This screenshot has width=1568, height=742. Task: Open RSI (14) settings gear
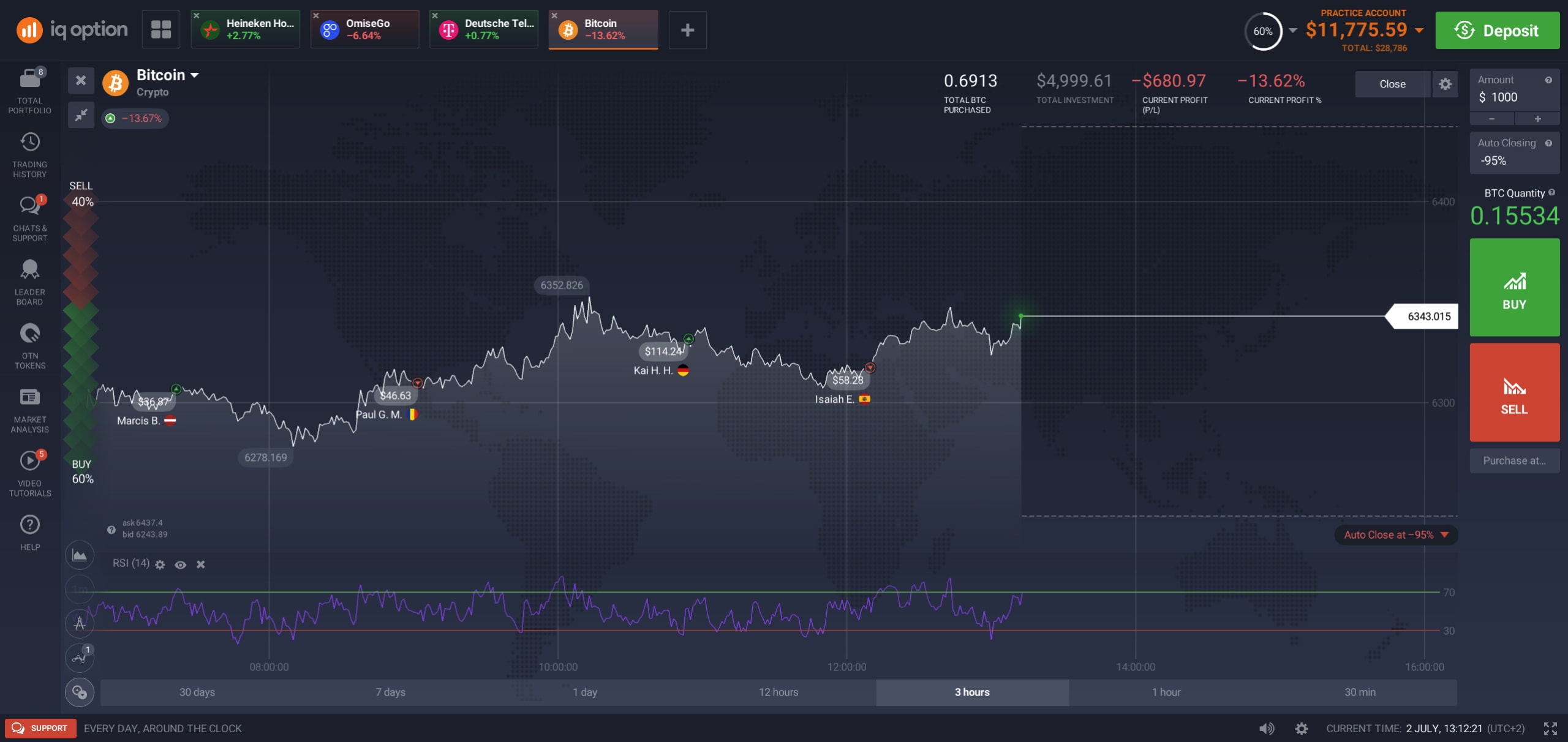(160, 564)
